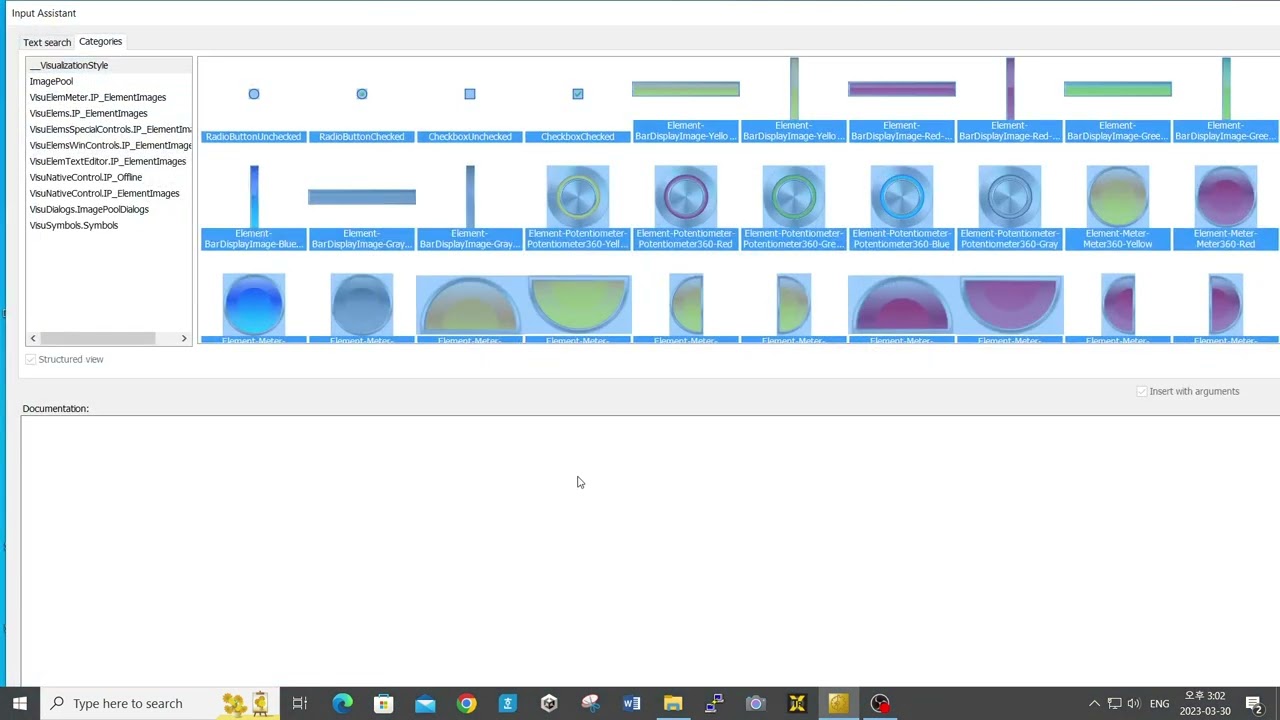This screenshot has height=720, width=1280.
Task: Select the horizontal green BarDisplayImage
Action: (1118, 89)
